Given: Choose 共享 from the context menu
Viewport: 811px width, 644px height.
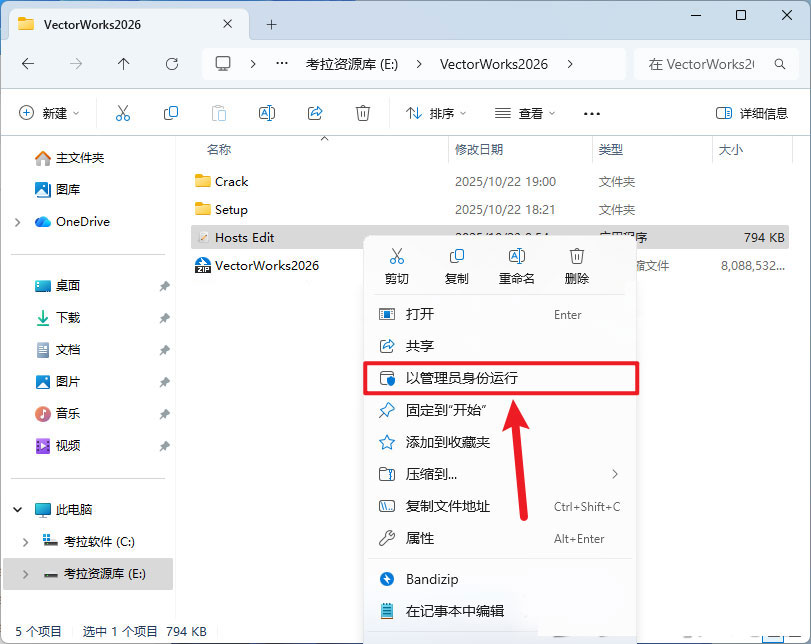Looking at the screenshot, I should click(501, 346).
